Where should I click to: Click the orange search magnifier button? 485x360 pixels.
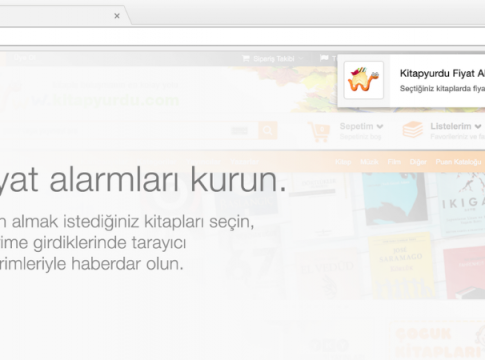pyautogui.click(x=268, y=130)
